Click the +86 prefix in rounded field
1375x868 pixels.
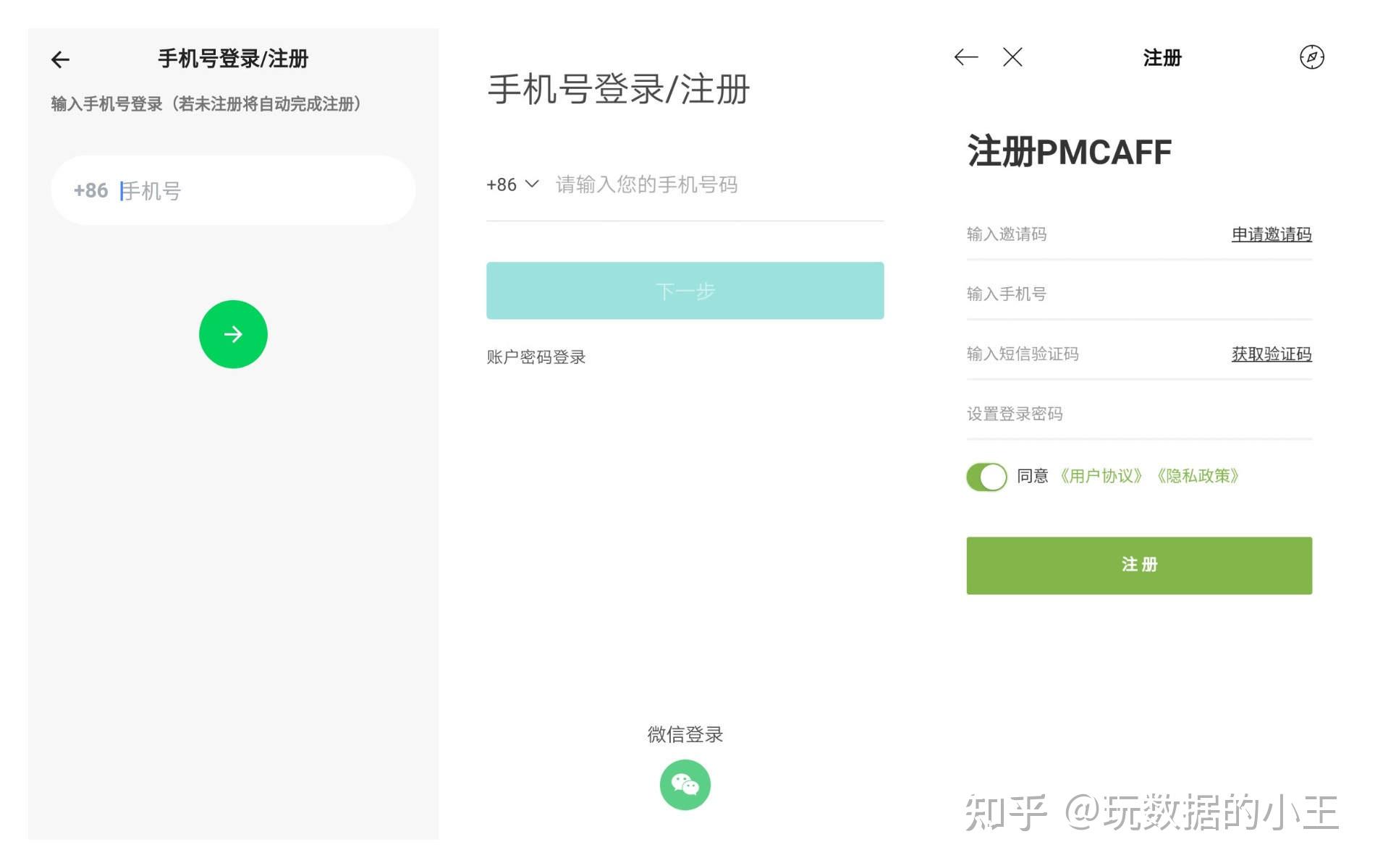click(x=90, y=190)
